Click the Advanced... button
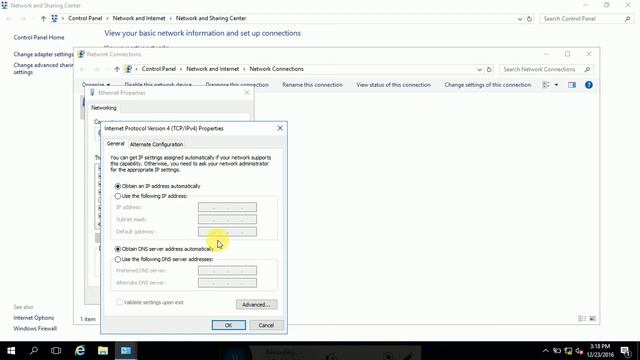640x360 pixels. pyautogui.click(x=256, y=304)
